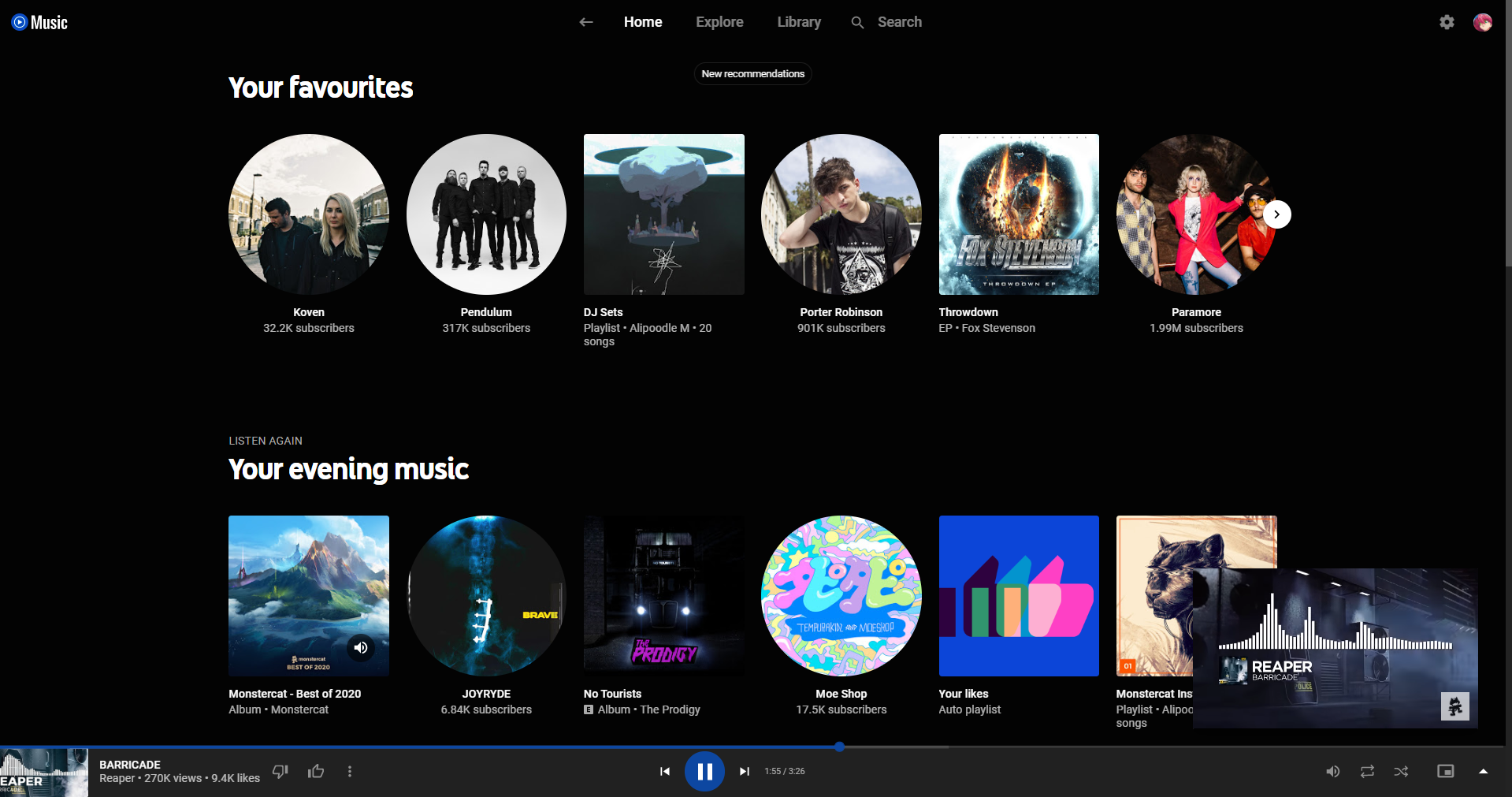The width and height of the screenshot is (1512, 797).
Task: Skip to the next track
Action: click(x=744, y=771)
